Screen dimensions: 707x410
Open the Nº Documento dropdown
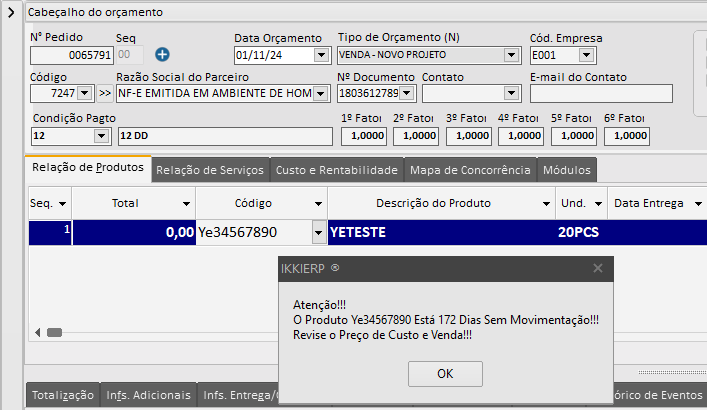(x=407, y=93)
